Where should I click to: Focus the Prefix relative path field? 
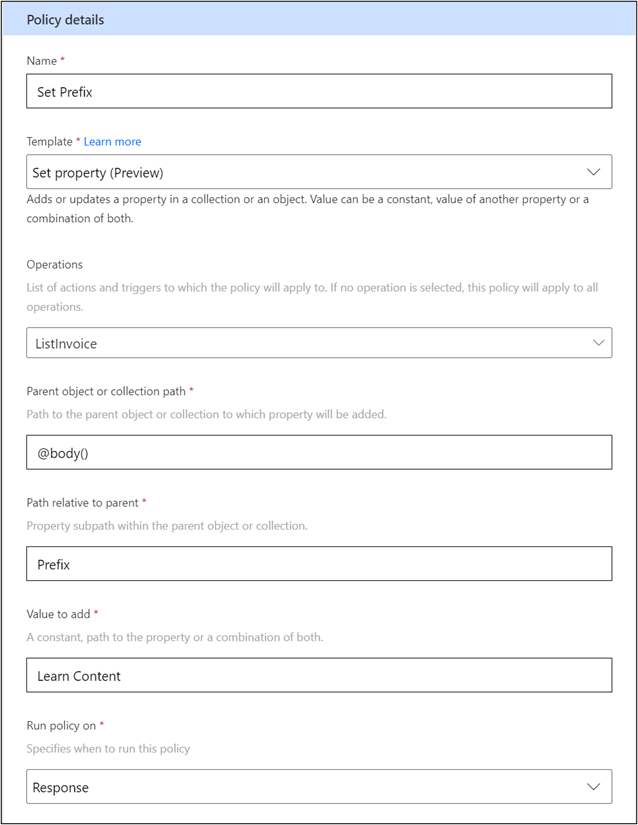click(319, 564)
